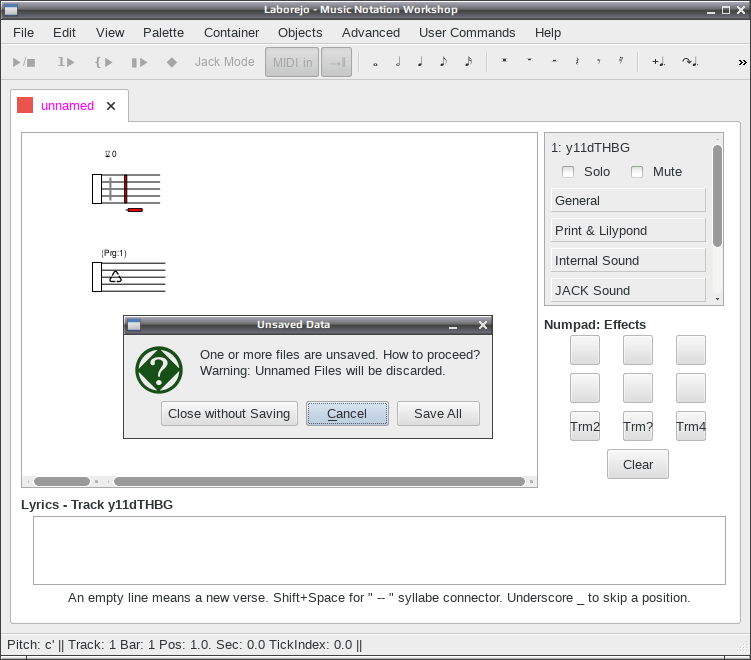Viewport: 751px width, 660px height.
Task: Insert a quarter note
Action: (x=420, y=62)
